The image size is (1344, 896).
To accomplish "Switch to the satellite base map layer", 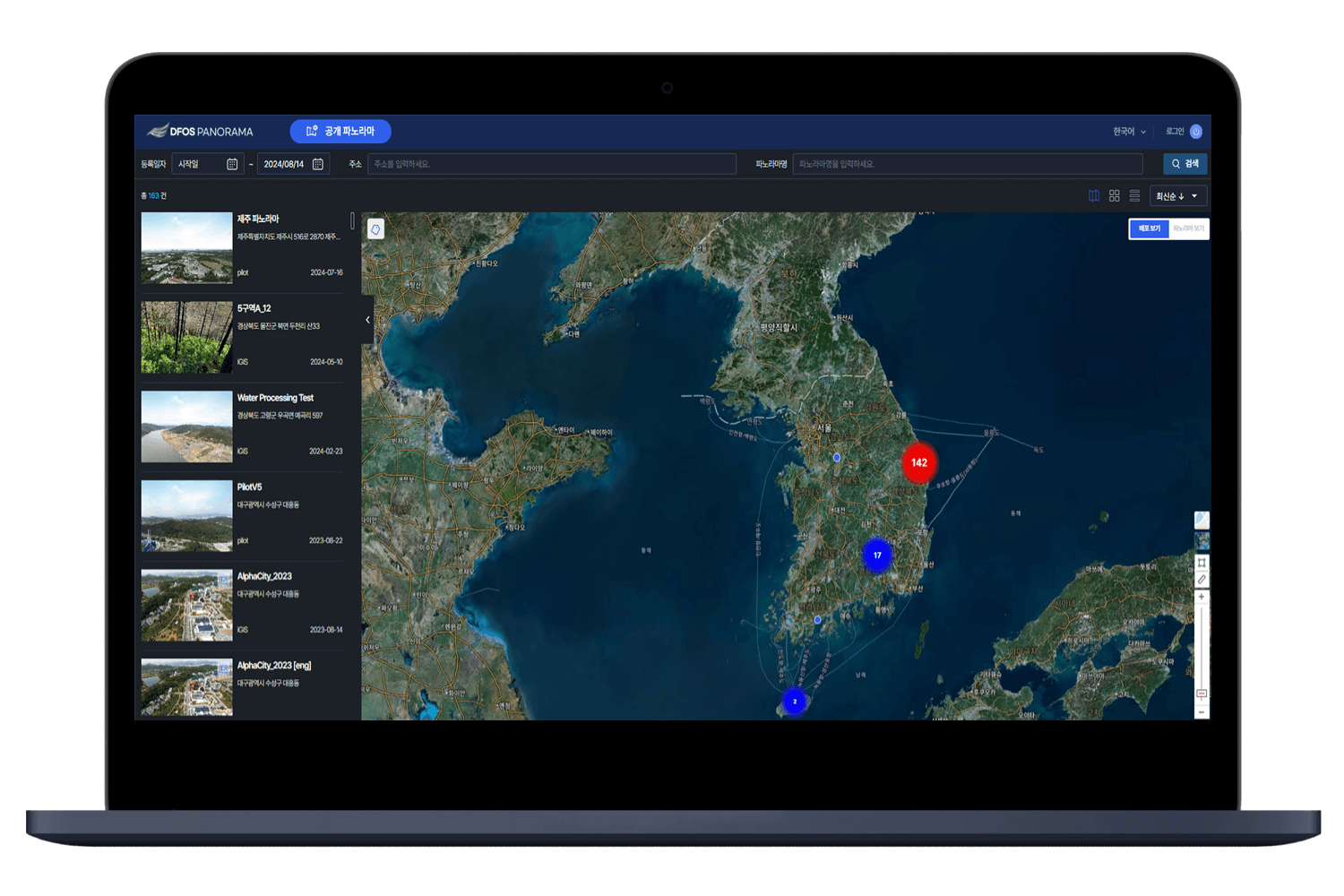I will 1202,541.
